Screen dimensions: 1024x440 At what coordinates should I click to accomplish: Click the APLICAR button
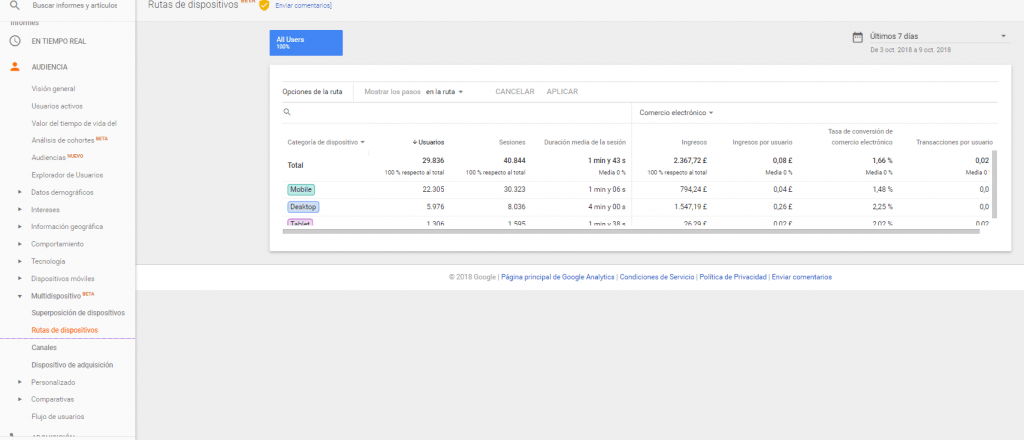(x=562, y=92)
